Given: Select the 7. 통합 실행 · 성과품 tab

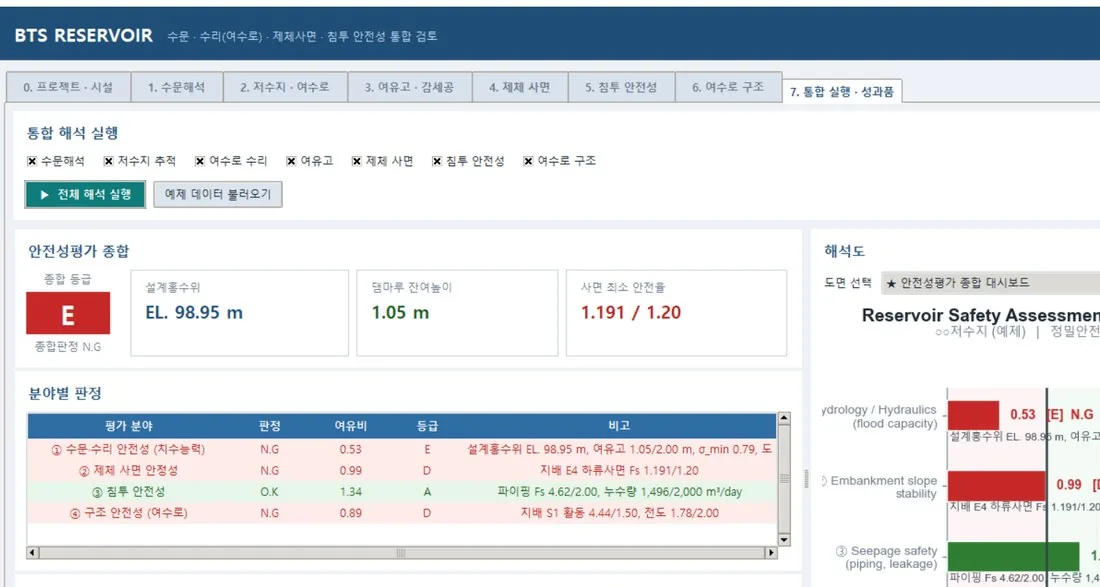Looking at the screenshot, I should tap(842, 91).
